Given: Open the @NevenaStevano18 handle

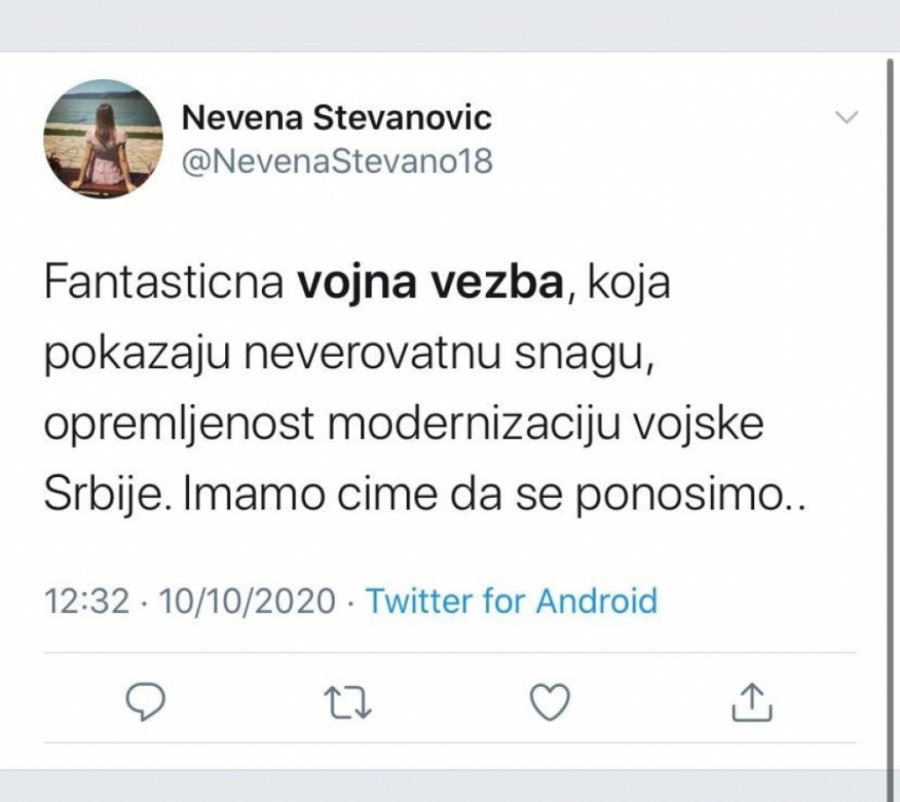Looking at the screenshot, I should 337,160.
